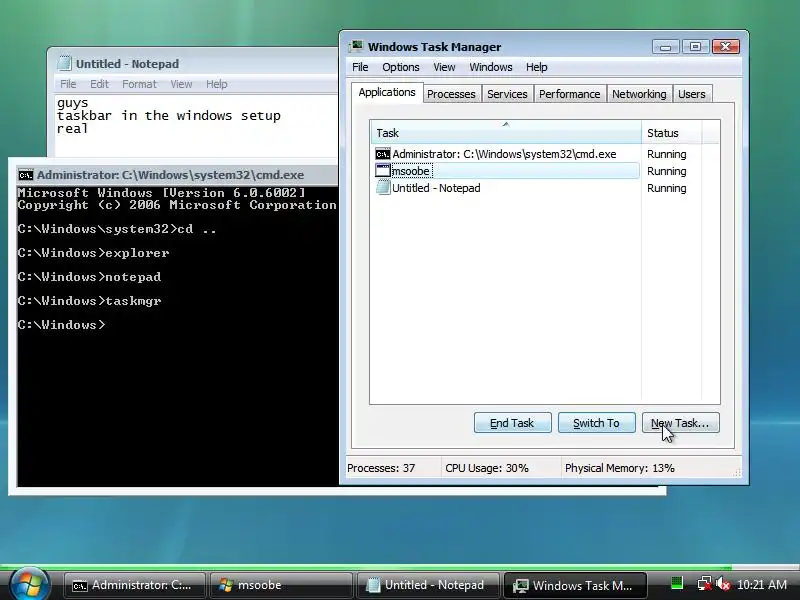Switch to the Processes tab
Screen dimensions: 800x600
(451, 94)
